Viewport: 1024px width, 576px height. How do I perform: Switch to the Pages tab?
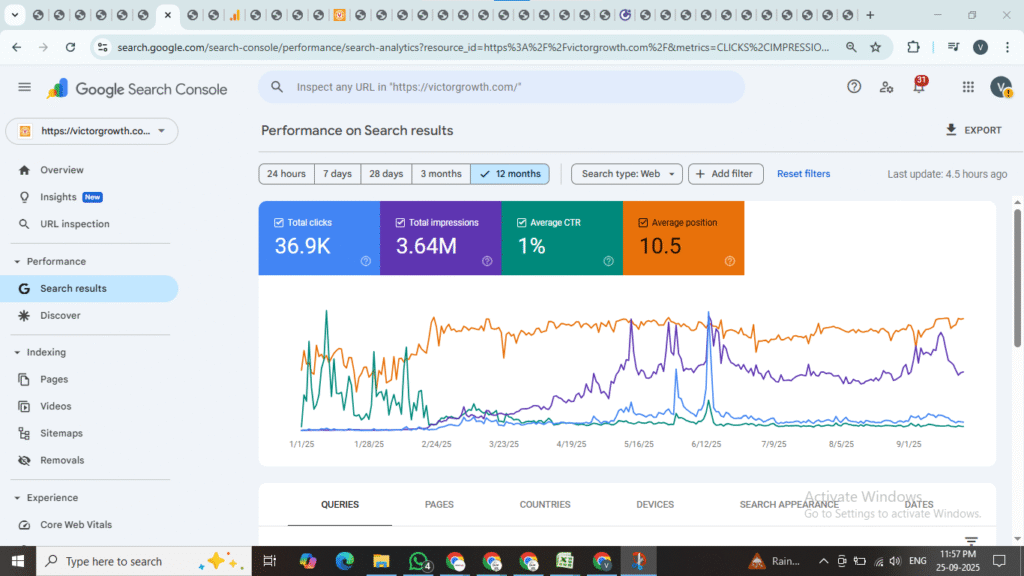[x=439, y=505]
